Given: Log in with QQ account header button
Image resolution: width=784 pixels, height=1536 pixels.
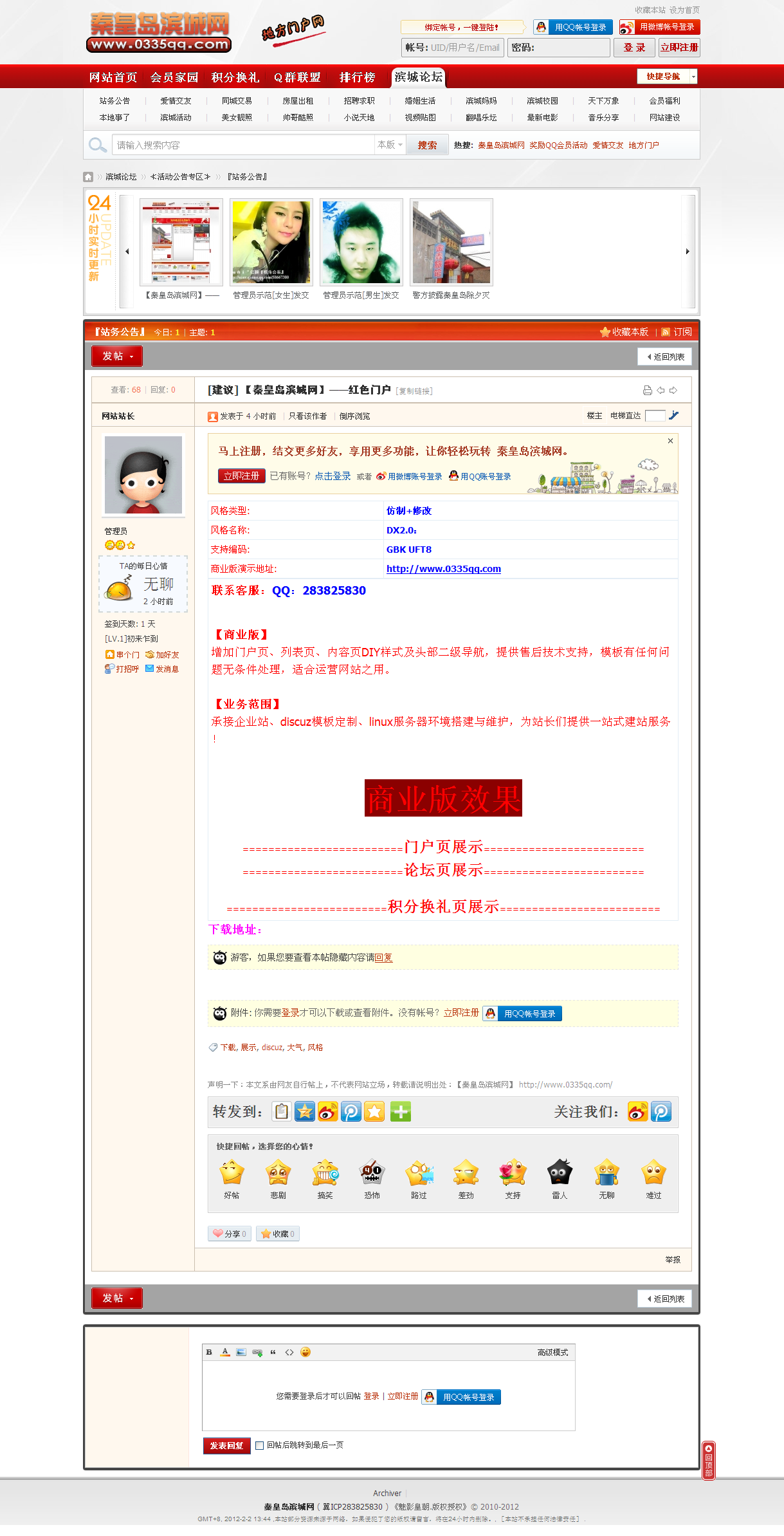Looking at the screenshot, I should pos(573,27).
